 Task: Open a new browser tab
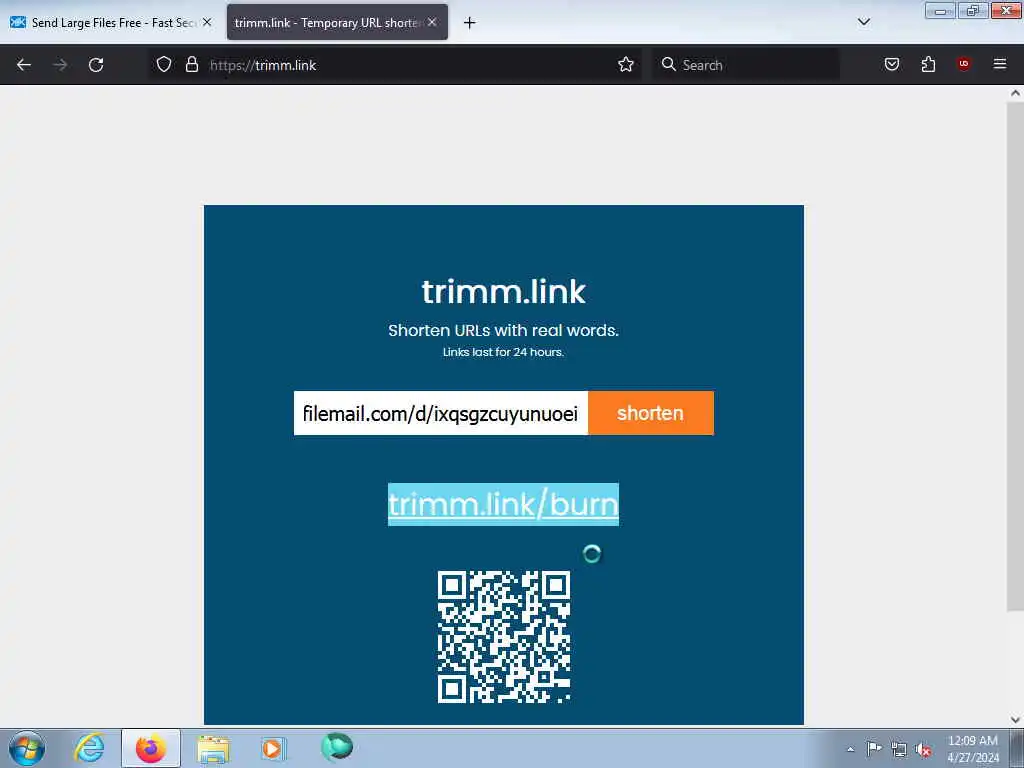pos(470,23)
